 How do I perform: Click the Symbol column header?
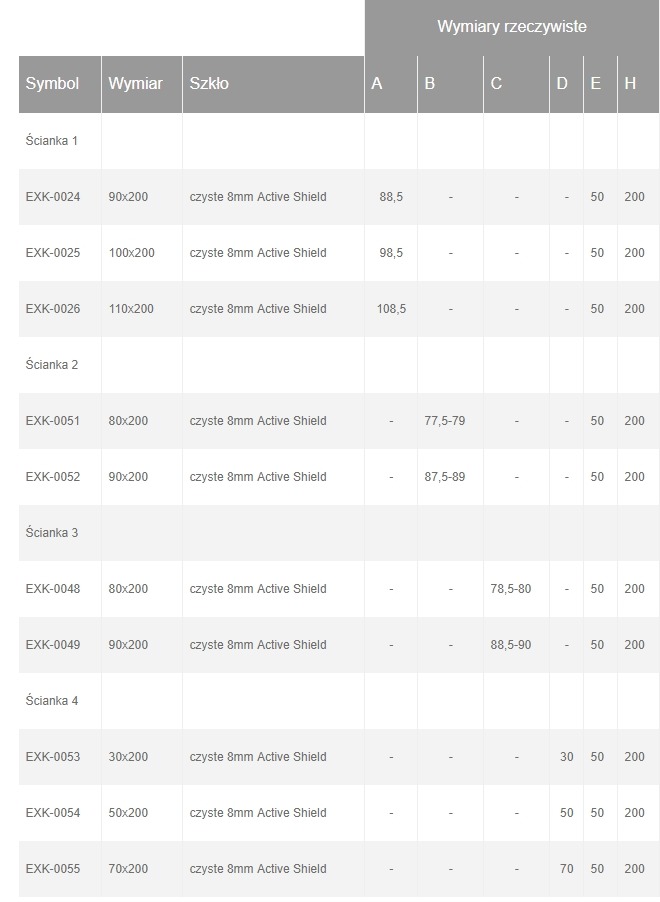[x=53, y=84]
